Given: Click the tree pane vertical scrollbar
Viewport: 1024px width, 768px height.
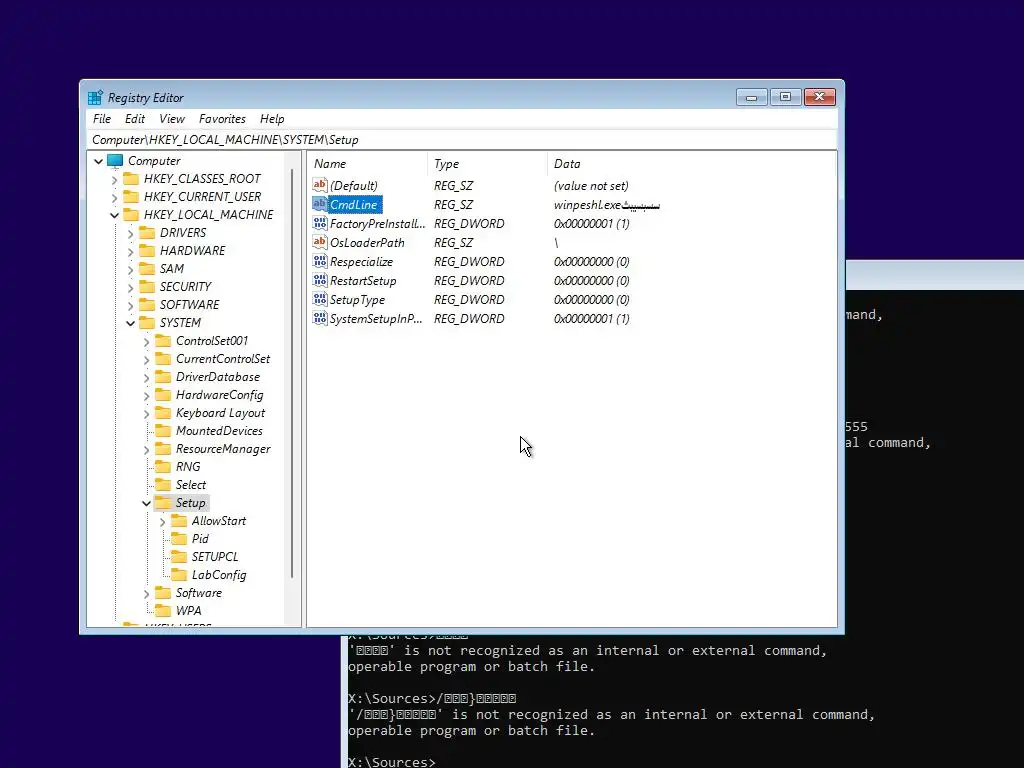Looking at the screenshot, I should coord(291,372).
